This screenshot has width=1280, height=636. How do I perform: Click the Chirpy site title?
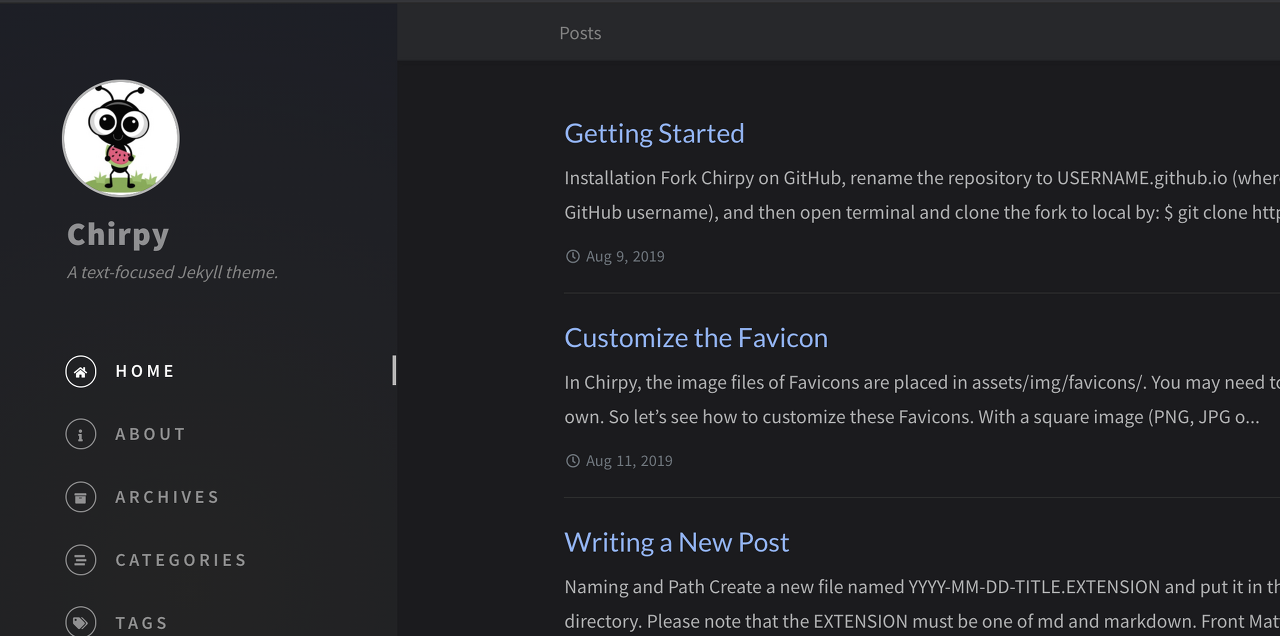click(x=118, y=234)
